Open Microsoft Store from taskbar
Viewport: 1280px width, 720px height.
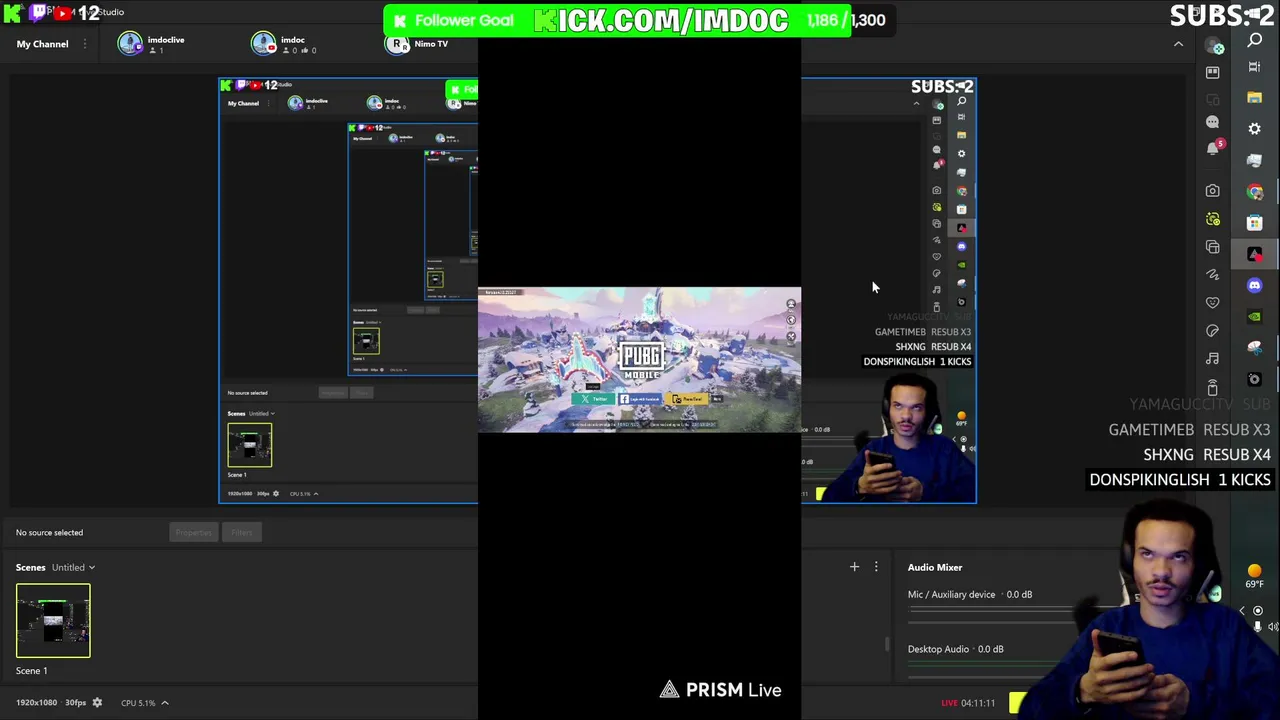tap(1255, 222)
